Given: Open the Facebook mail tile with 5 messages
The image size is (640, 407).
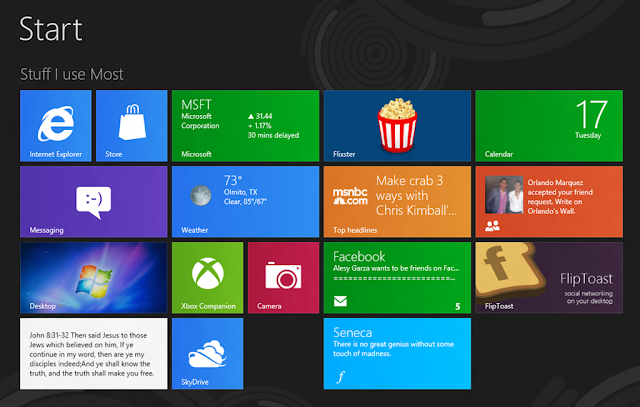Looking at the screenshot, I should point(397,278).
